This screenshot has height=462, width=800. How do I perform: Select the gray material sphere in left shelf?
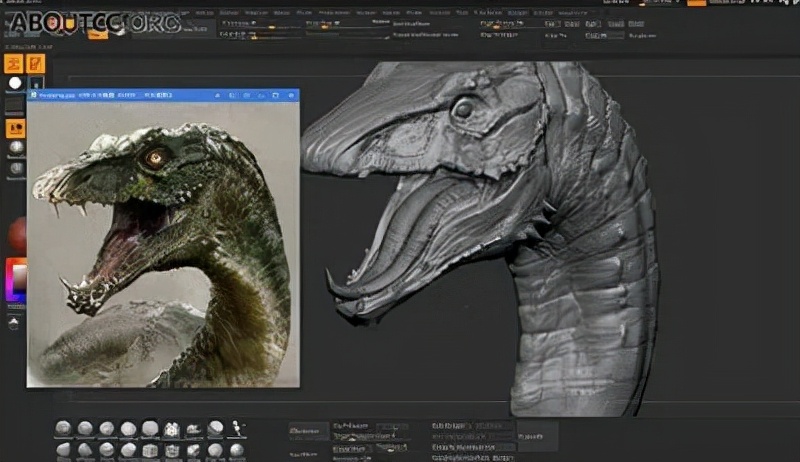click(15, 149)
